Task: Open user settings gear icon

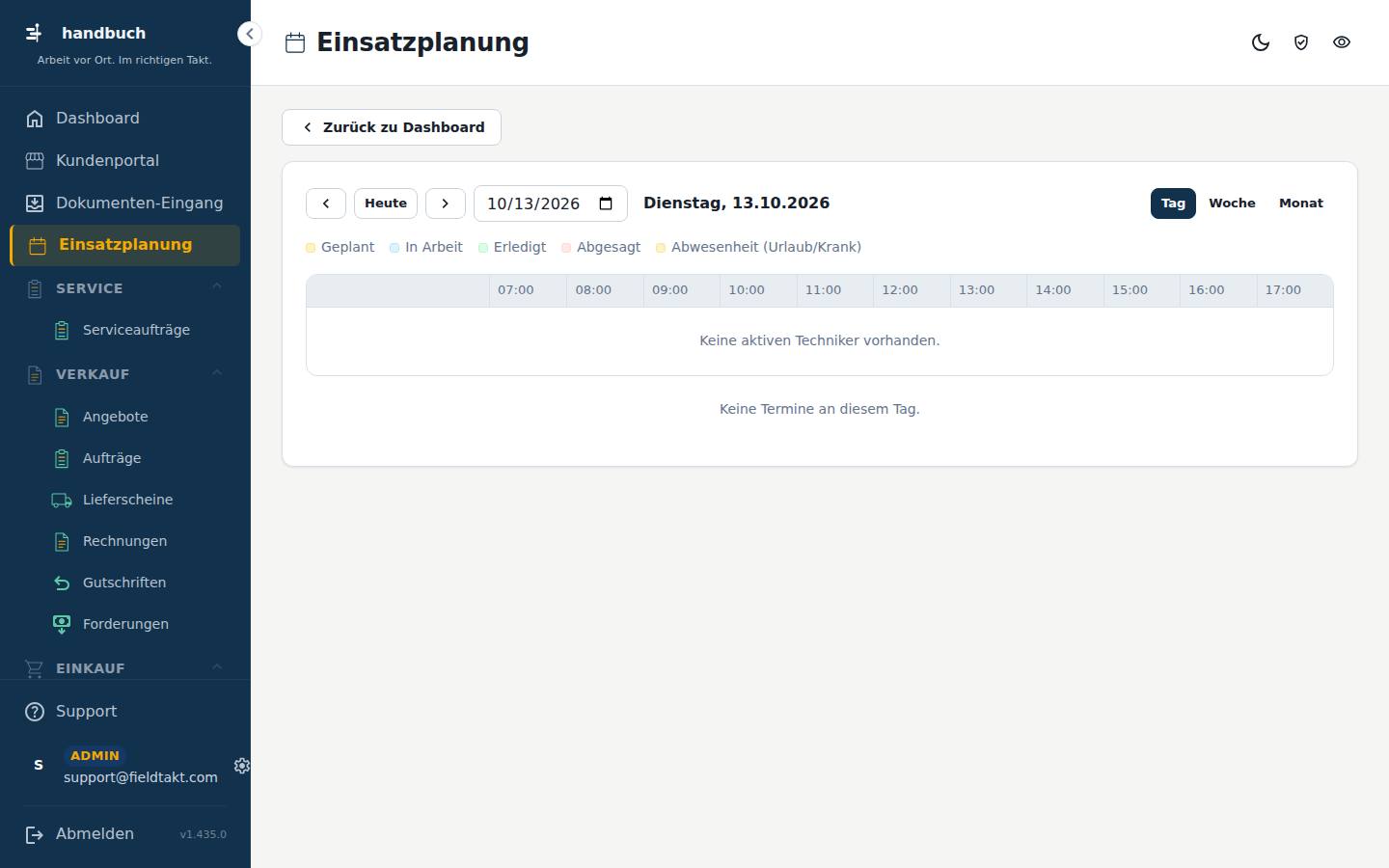Action: tap(242, 766)
